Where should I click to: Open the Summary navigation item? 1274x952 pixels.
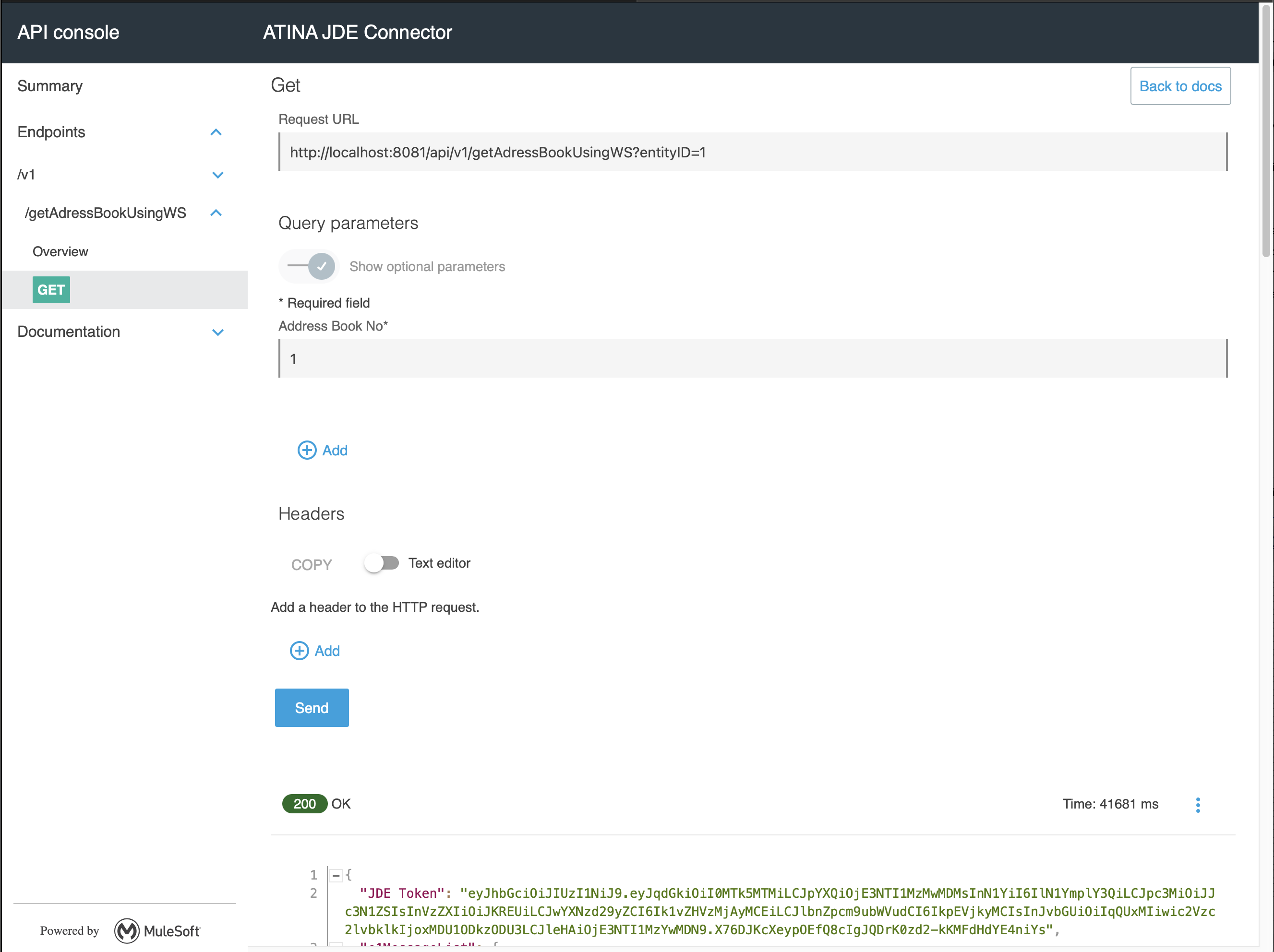click(x=50, y=86)
